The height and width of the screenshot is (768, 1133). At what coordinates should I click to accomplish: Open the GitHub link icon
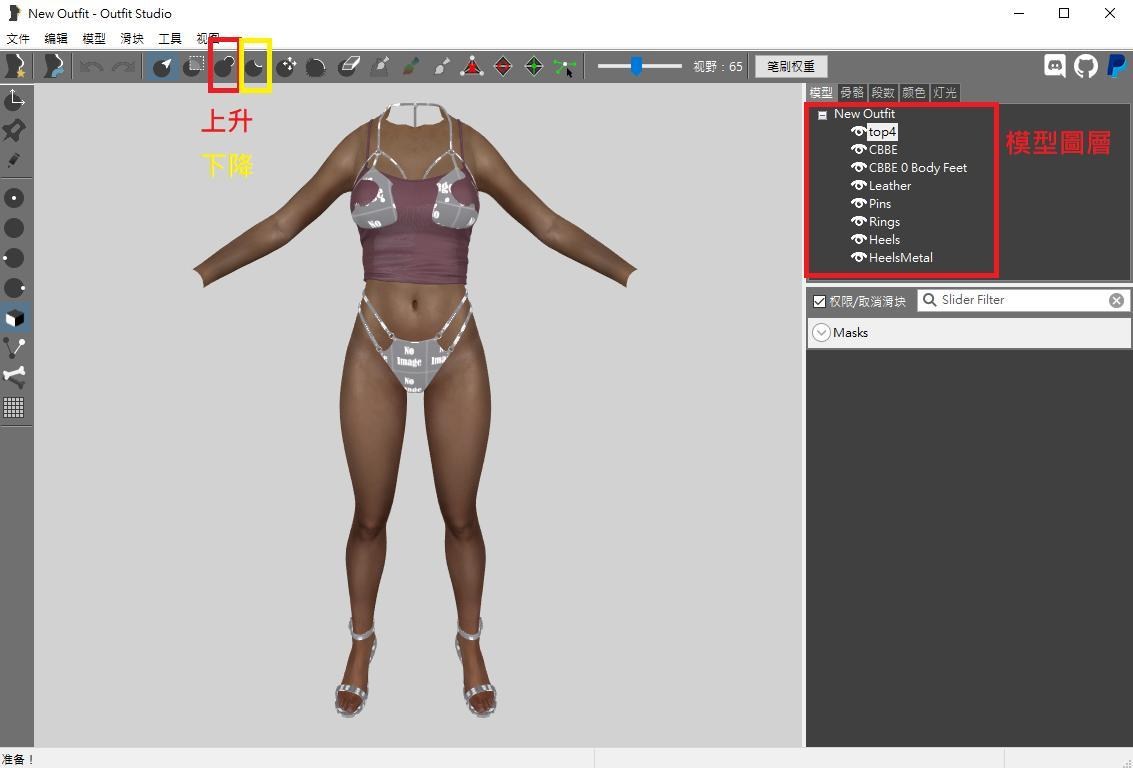click(x=1085, y=66)
